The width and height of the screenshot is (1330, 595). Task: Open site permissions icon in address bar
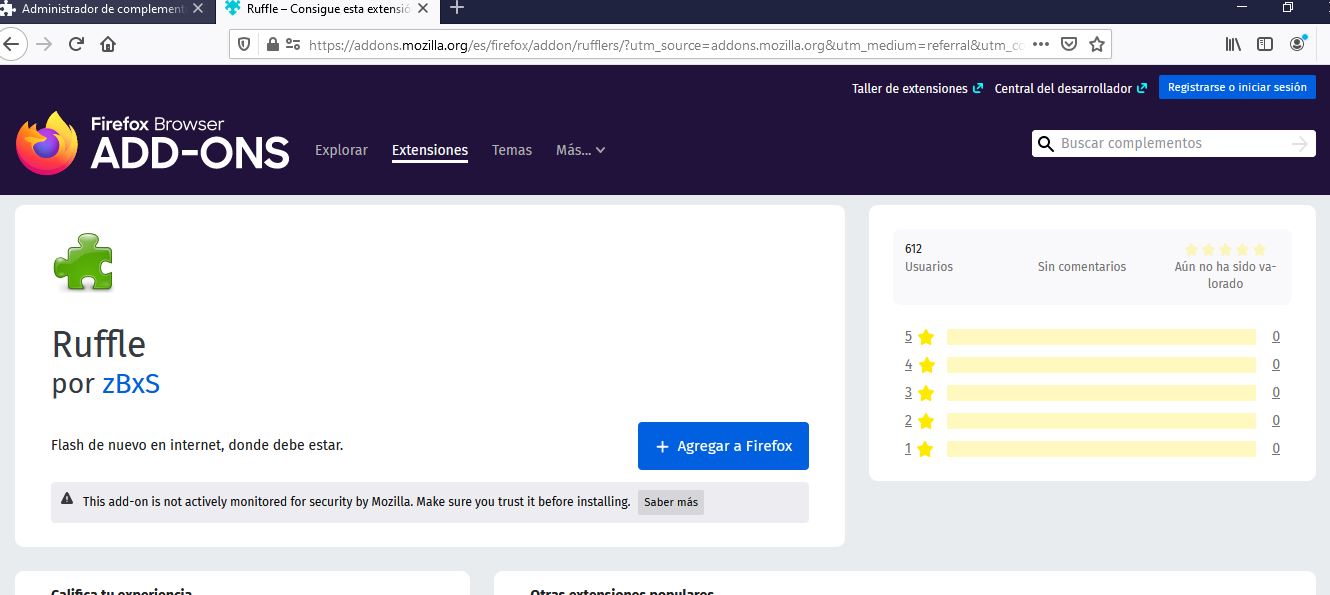coord(293,44)
